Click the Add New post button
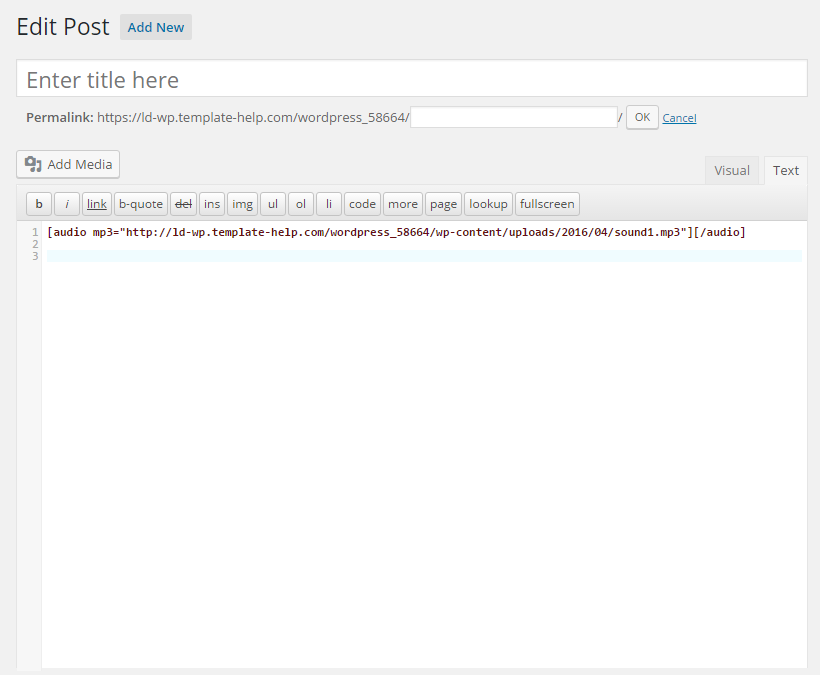820x675 pixels. coord(156,27)
